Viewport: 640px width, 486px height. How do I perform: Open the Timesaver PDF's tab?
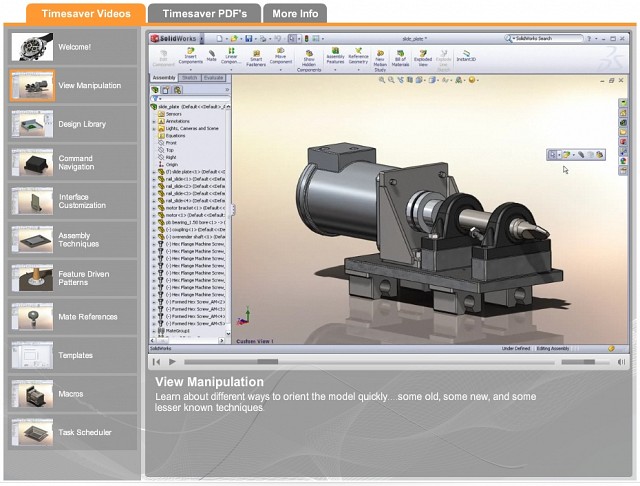click(204, 13)
